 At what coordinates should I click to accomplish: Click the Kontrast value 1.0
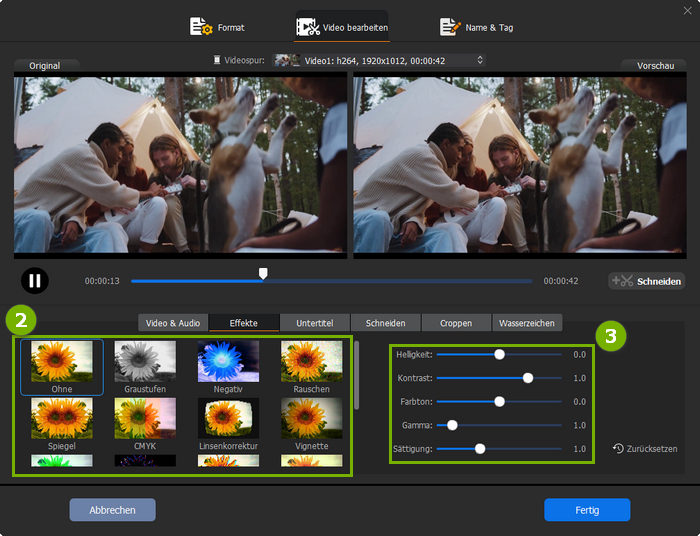[579, 378]
